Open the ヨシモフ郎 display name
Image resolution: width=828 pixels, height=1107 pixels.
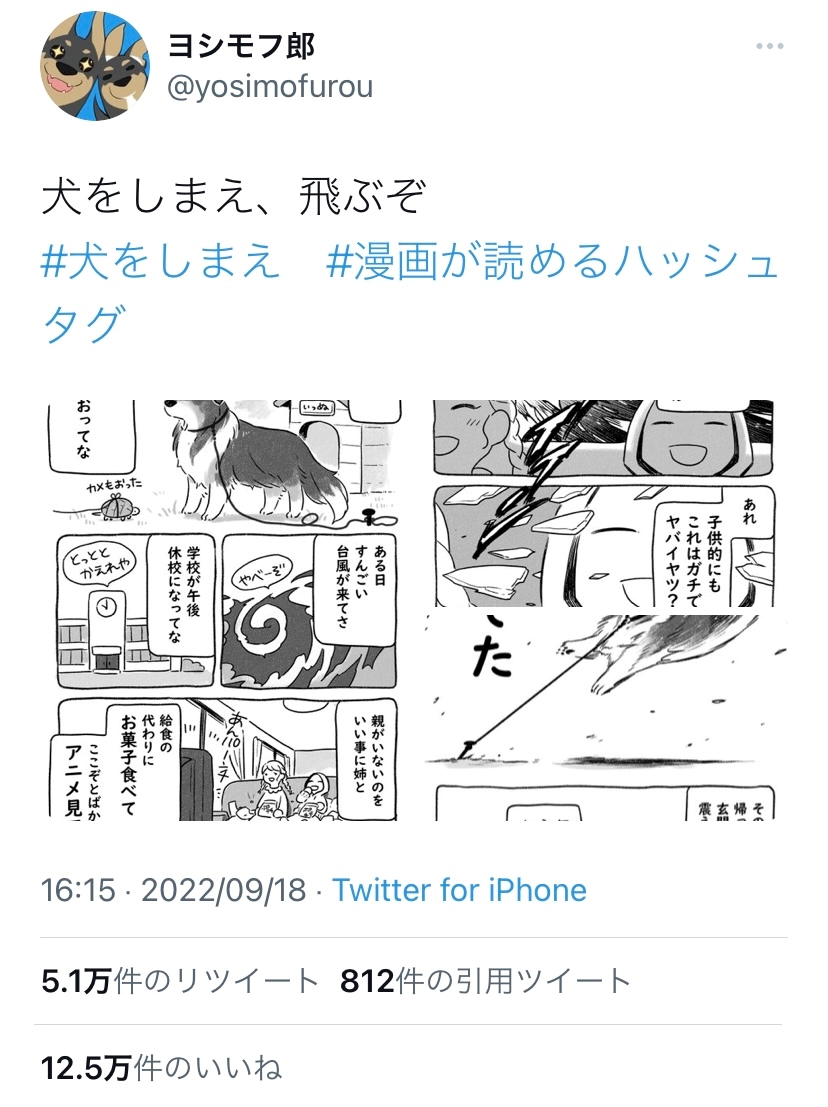tap(241, 47)
